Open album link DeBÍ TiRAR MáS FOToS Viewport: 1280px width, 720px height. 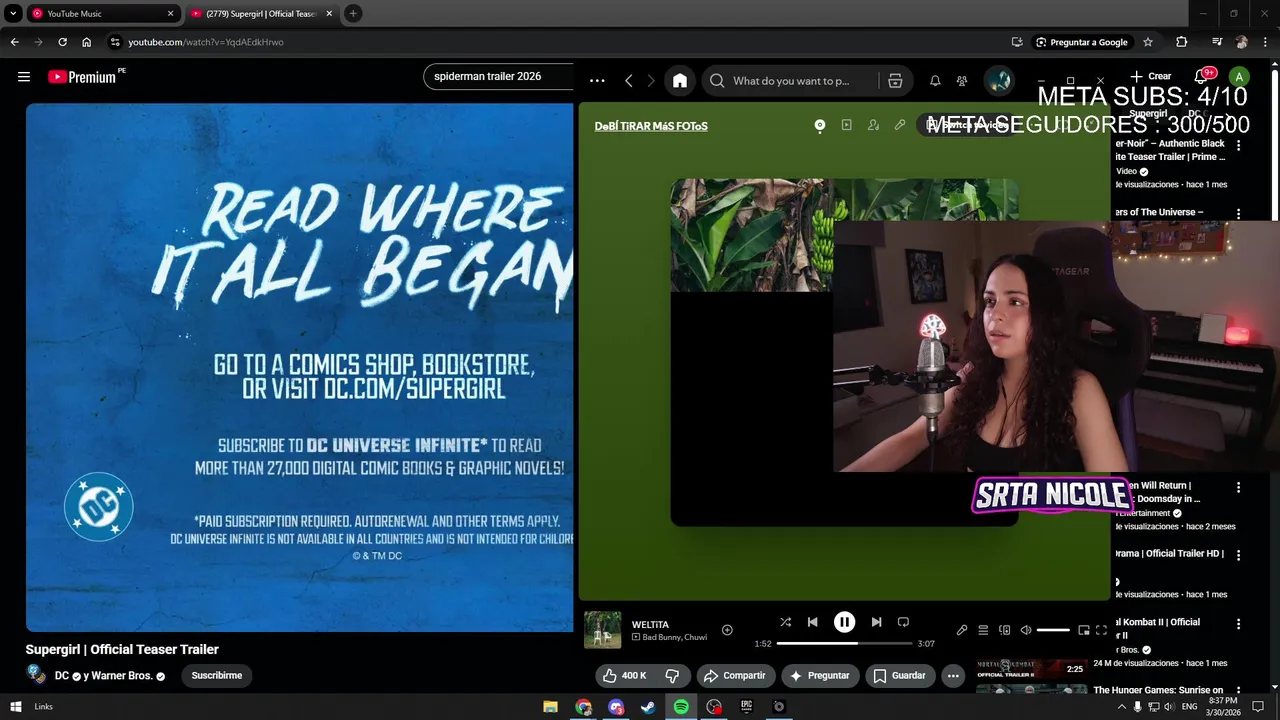pos(651,126)
